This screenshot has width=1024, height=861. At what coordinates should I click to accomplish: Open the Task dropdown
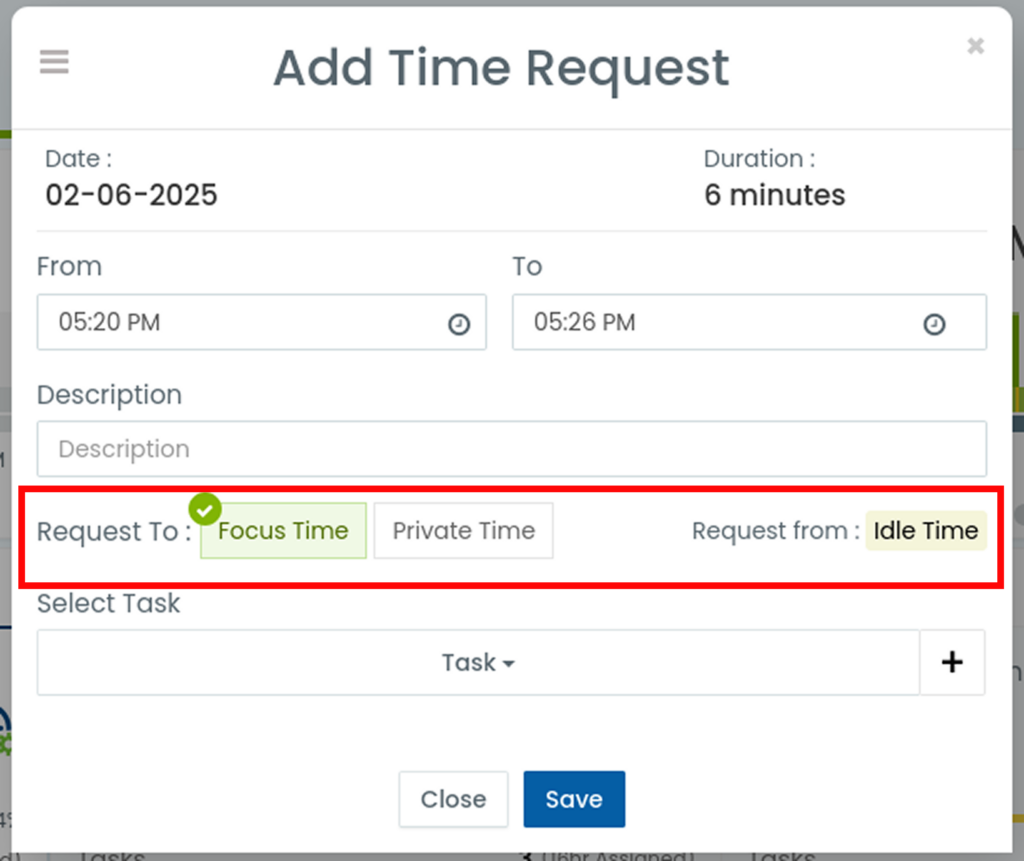tap(478, 662)
